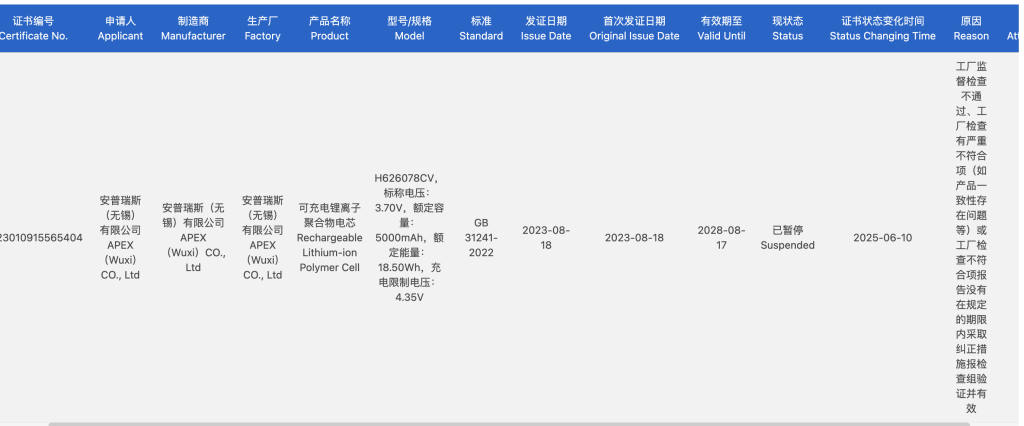Click the GB 31241-2022 standard cell
Screen dimensions: 1024x426
pos(481,238)
